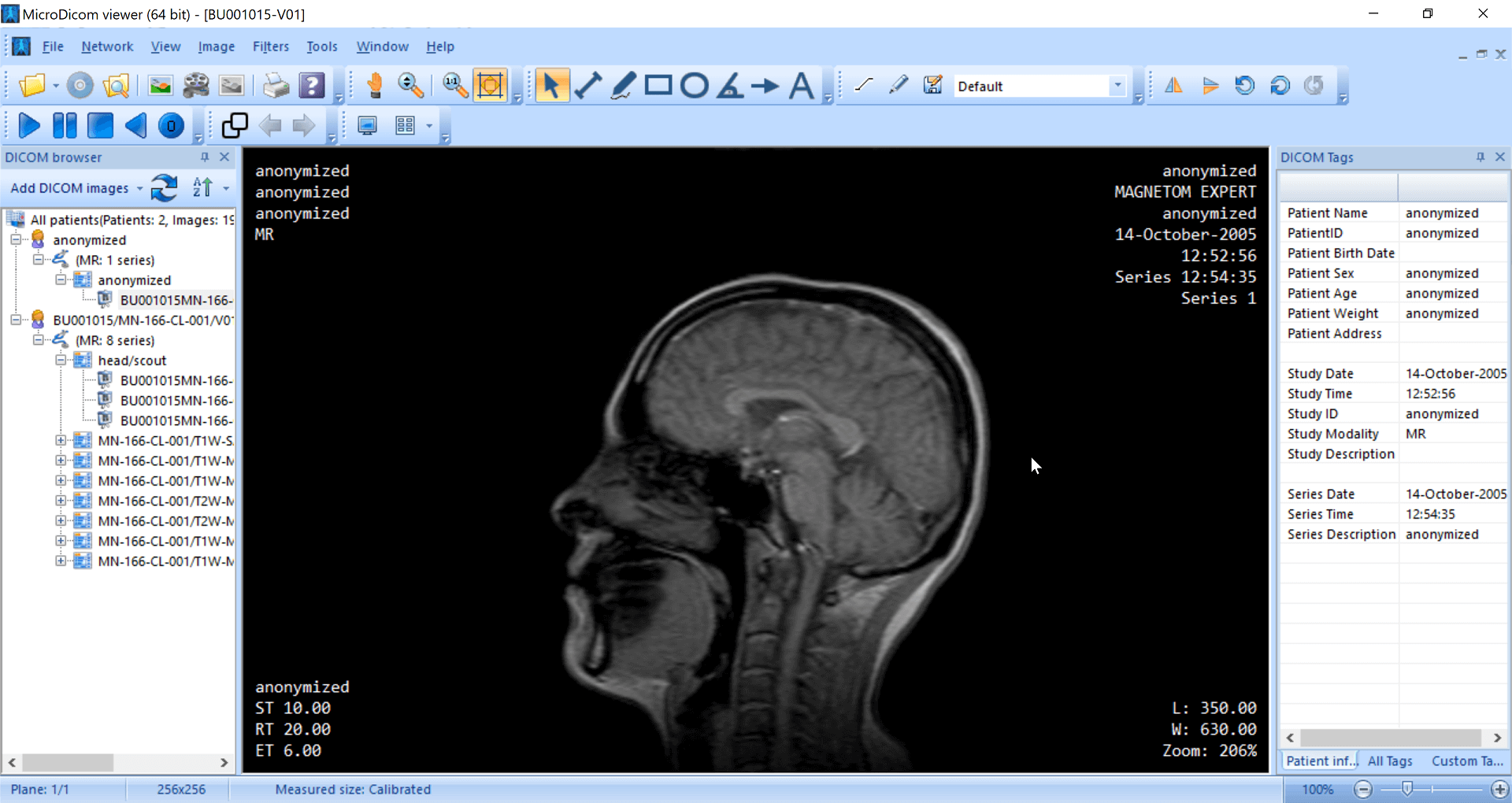The height and width of the screenshot is (803, 1512).
Task: Open the print dialog
Action: point(274,85)
